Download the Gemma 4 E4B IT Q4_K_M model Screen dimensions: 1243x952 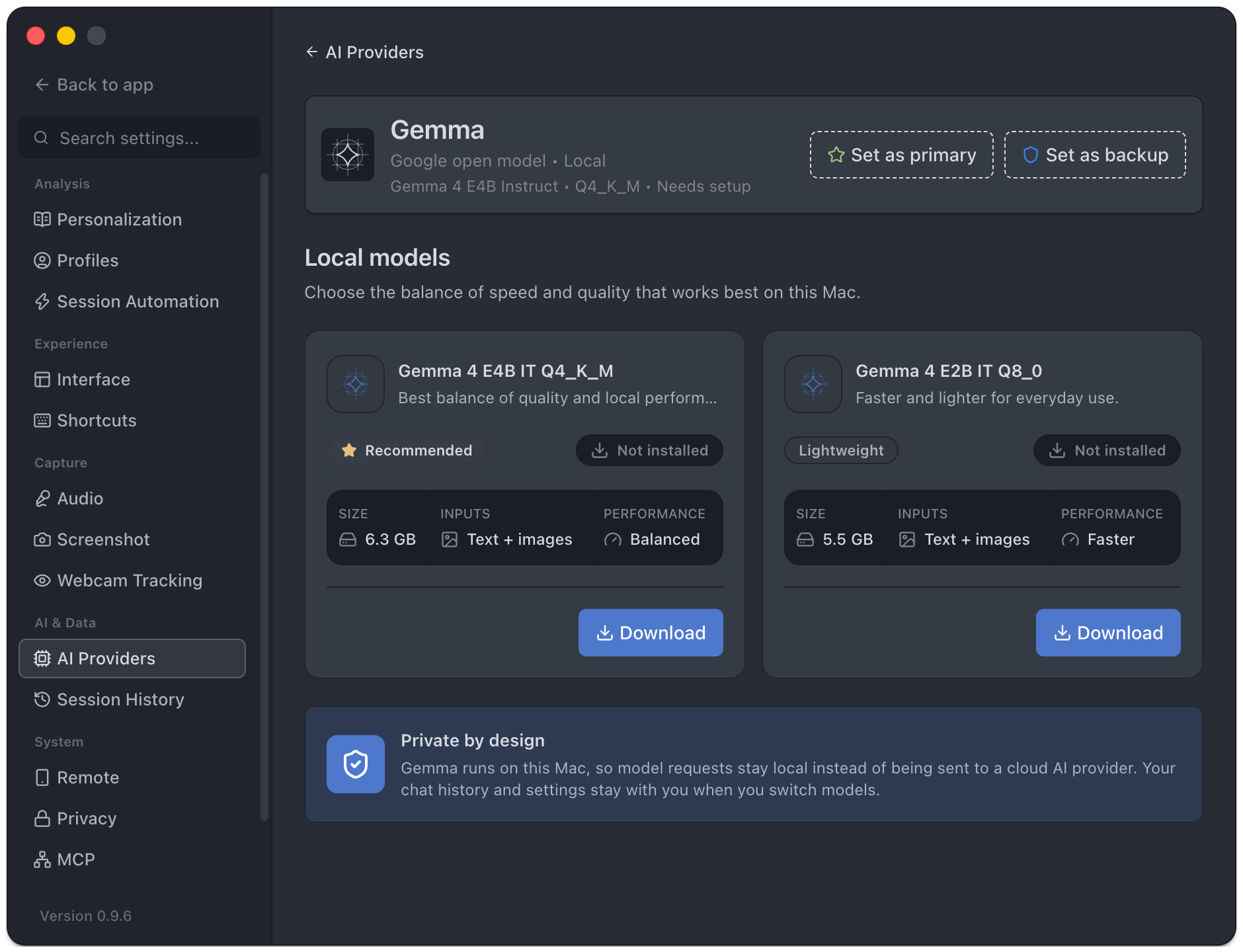click(651, 633)
